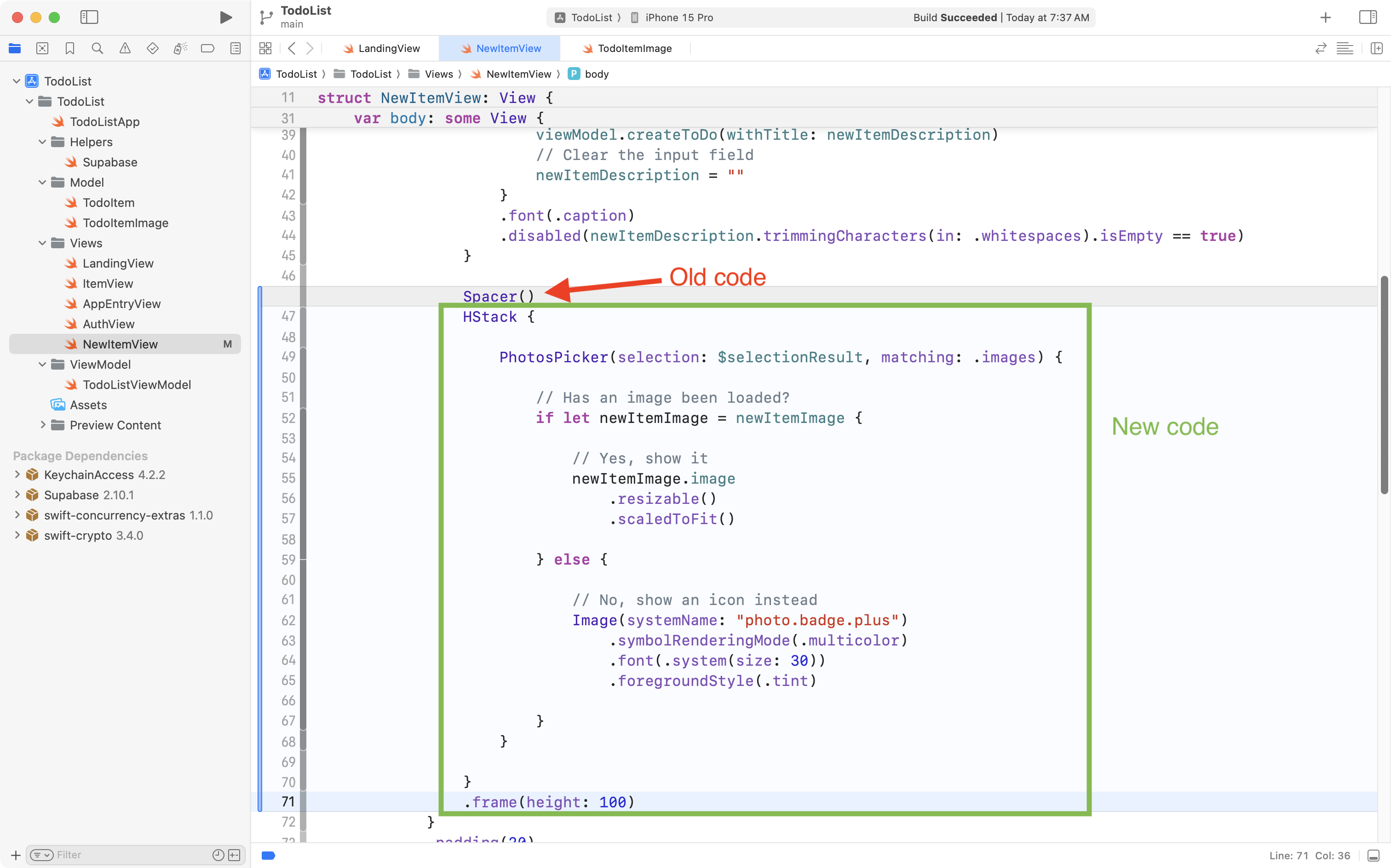Add a new editor split

click(x=1377, y=48)
